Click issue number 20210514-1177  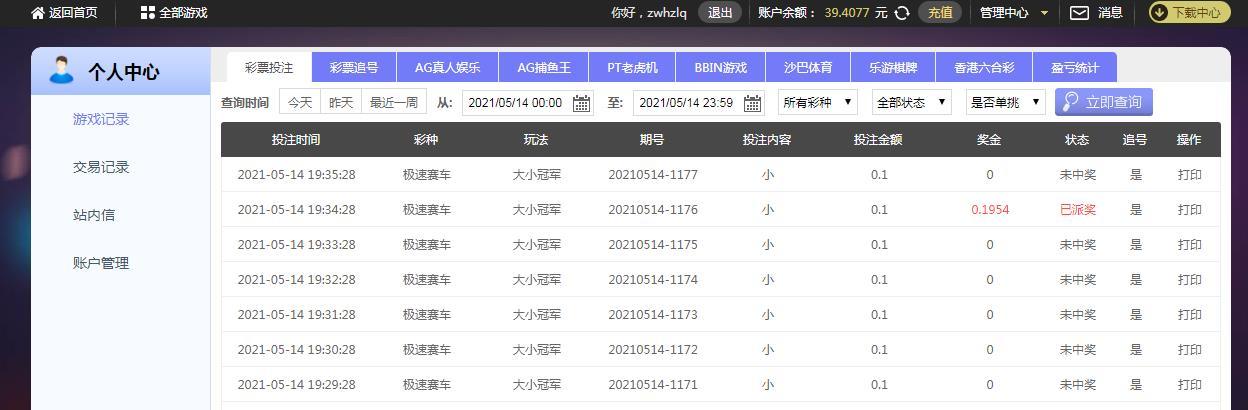click(653, 175)
